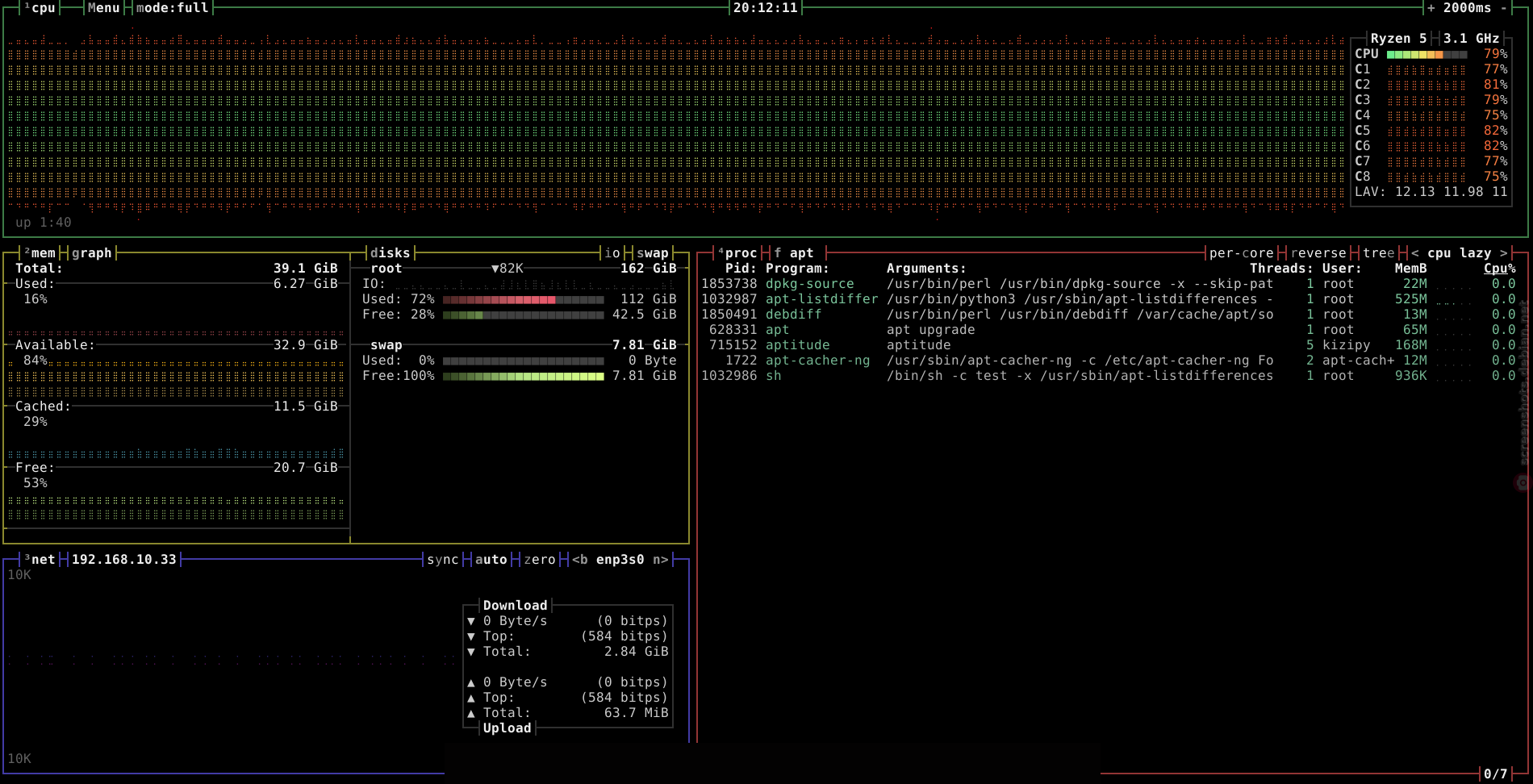This screenshot has width=1533, height=784.
Task: Click the Pid: column header
Action: [x=741, y=269]
